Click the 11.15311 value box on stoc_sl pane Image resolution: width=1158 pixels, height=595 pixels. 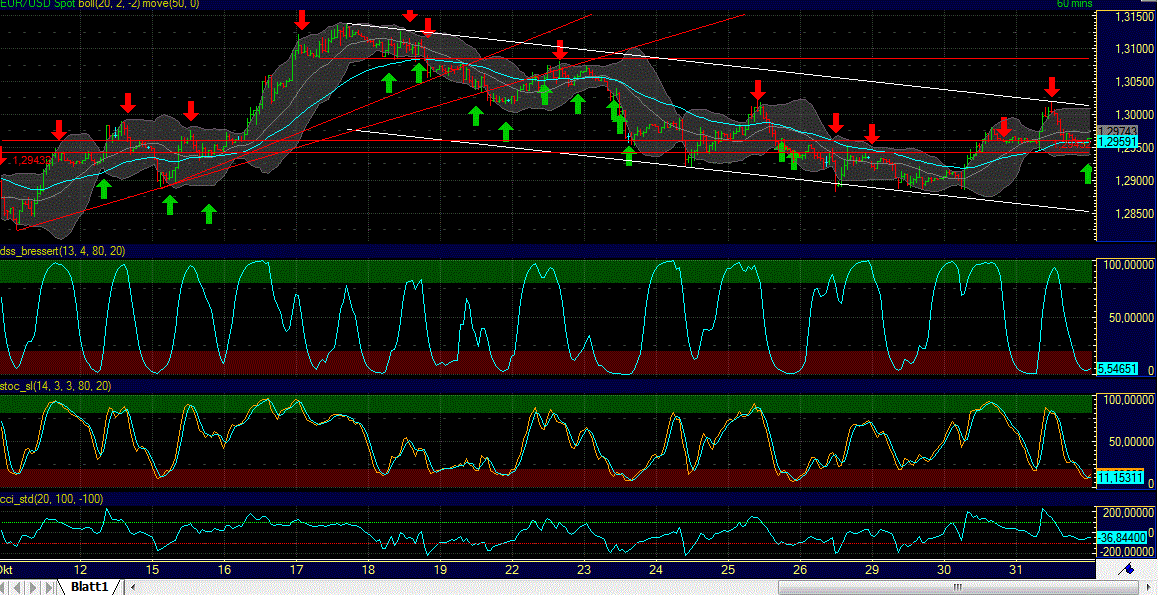(x=1122, y=479)
